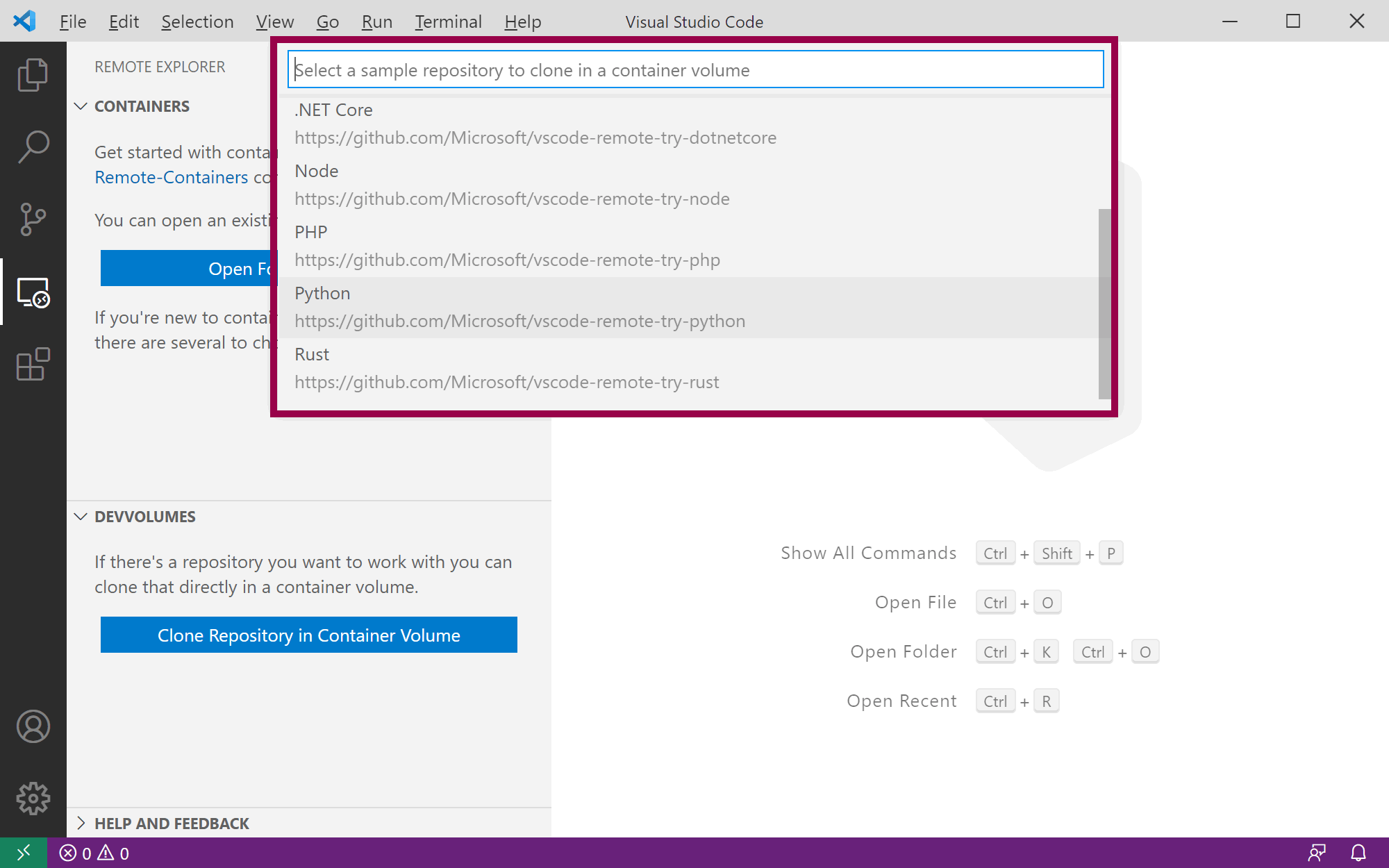
Task: Show notifications via bell icon
Action: coord(1358,853)
